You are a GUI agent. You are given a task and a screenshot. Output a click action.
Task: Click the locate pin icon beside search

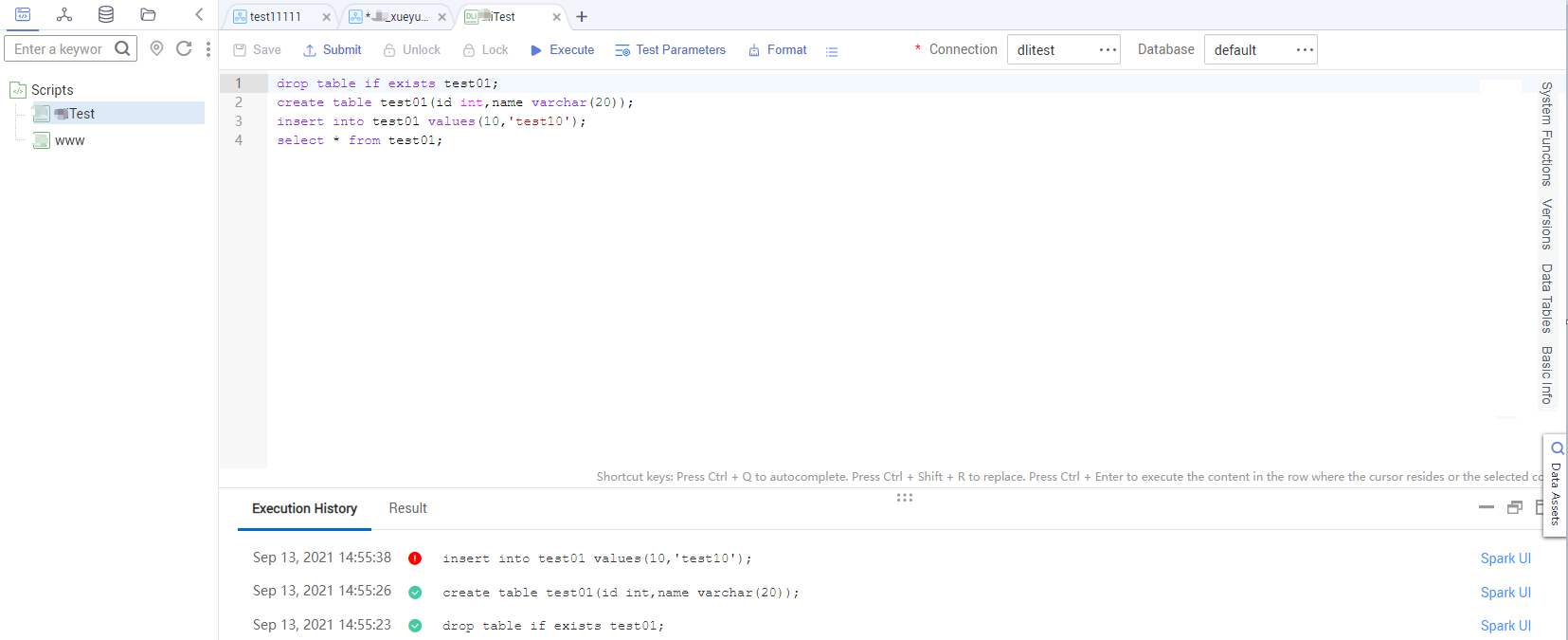click(157, 48)
